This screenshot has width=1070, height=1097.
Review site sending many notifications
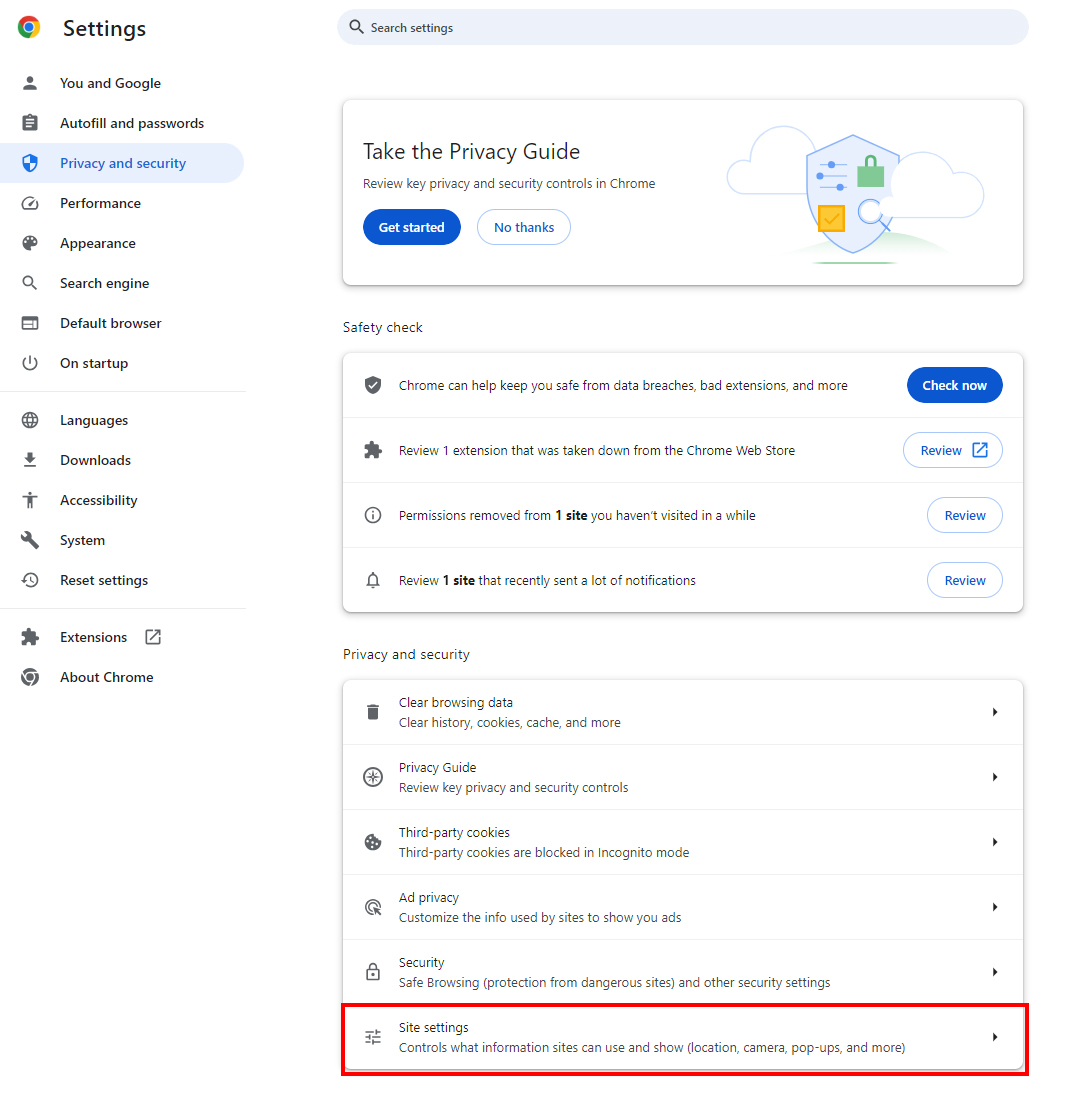pyautogui.click(x=964, y=580)
